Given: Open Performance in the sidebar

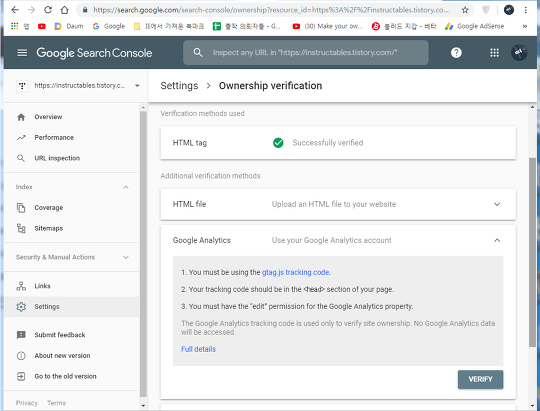Looking at the screenshot, I should point(54,137).
